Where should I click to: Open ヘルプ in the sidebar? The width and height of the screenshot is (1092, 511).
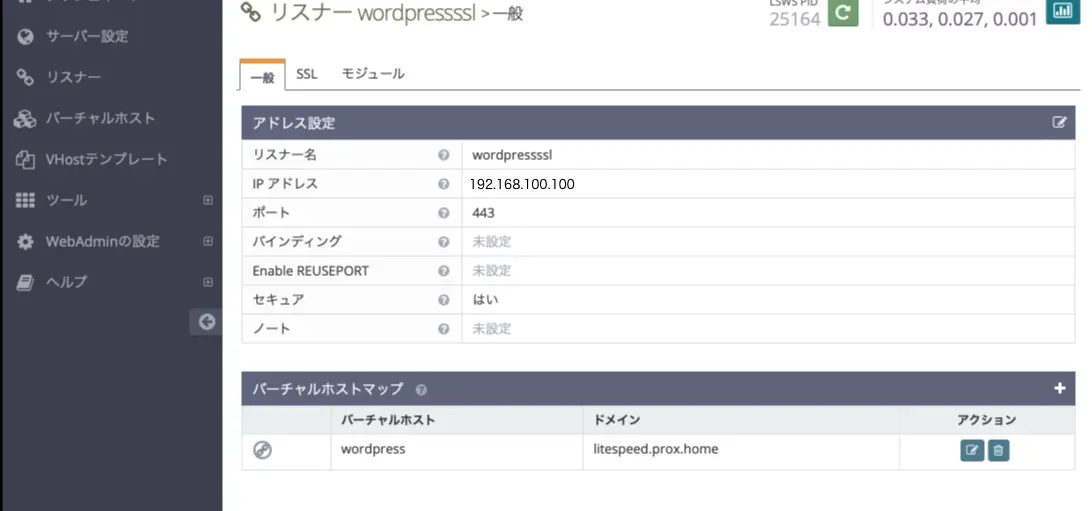pos(66,283)
